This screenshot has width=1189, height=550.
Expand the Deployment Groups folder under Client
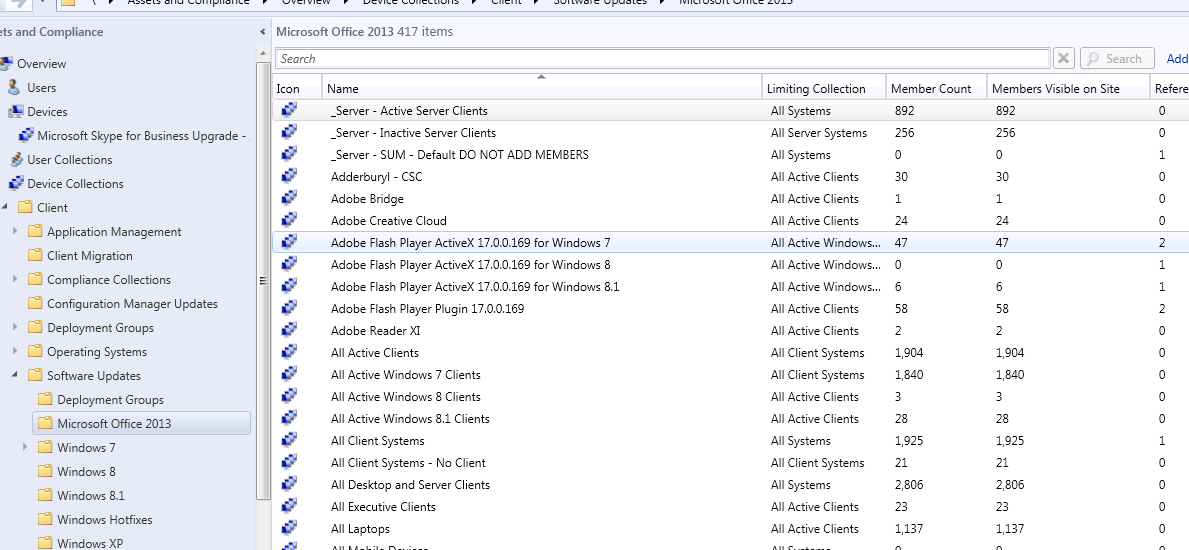point(15,328)
